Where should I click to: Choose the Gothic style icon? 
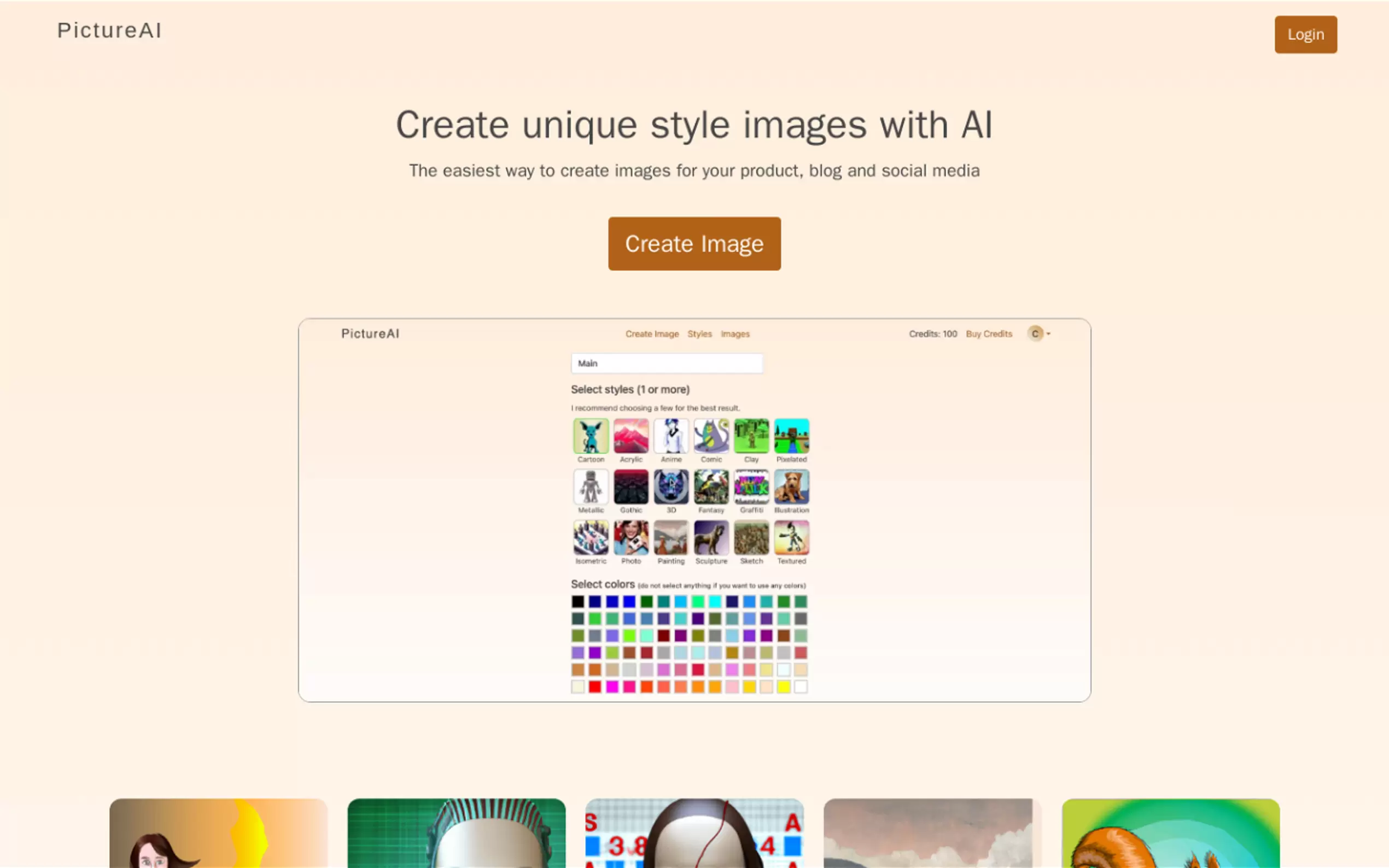[x=631, y=487]
